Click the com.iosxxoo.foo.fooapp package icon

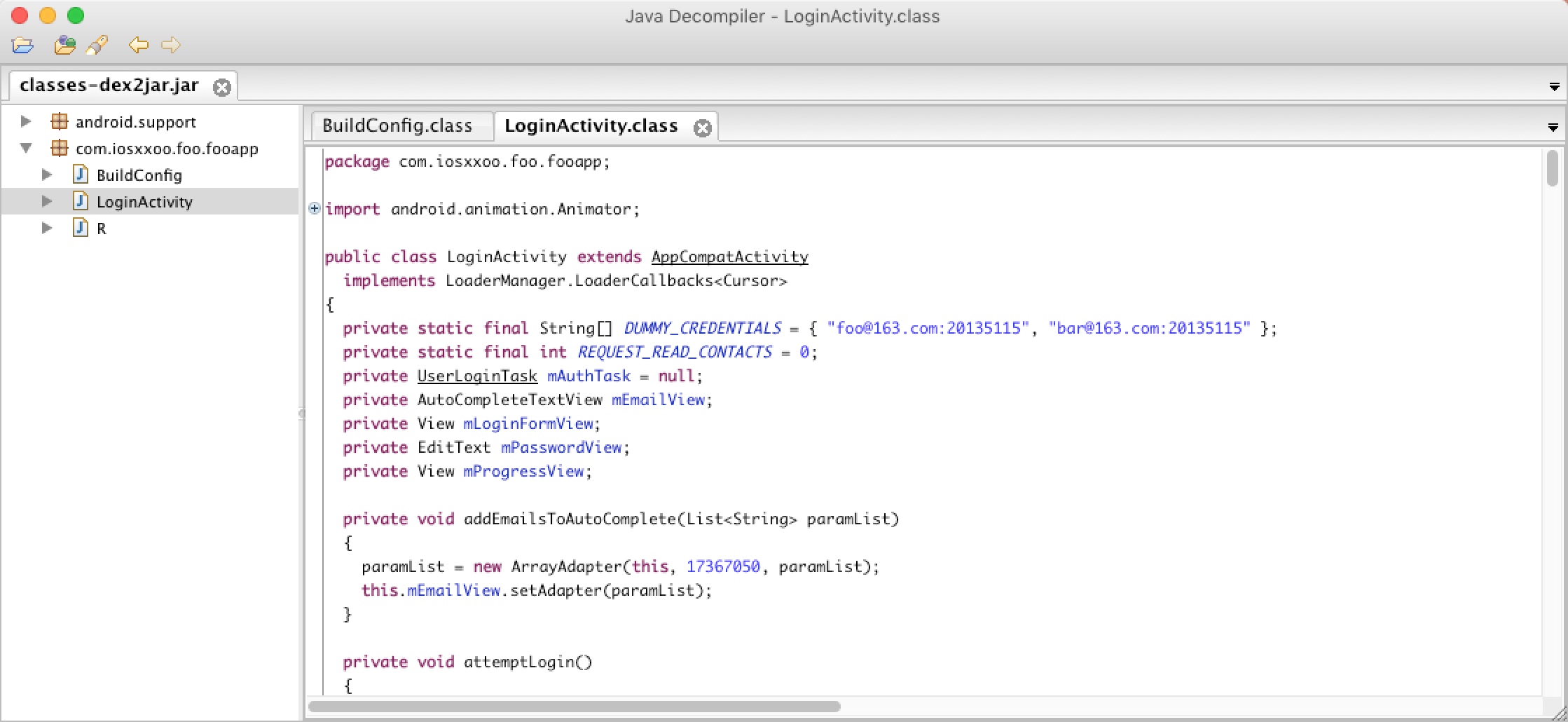click(60, 148)
